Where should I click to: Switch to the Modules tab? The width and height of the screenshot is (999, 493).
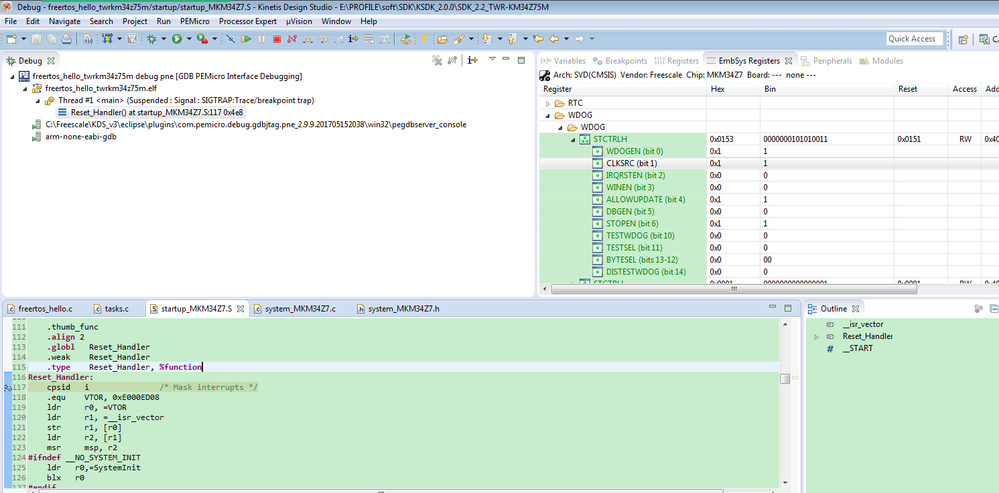pyautogui.click(x=881, y=61)
